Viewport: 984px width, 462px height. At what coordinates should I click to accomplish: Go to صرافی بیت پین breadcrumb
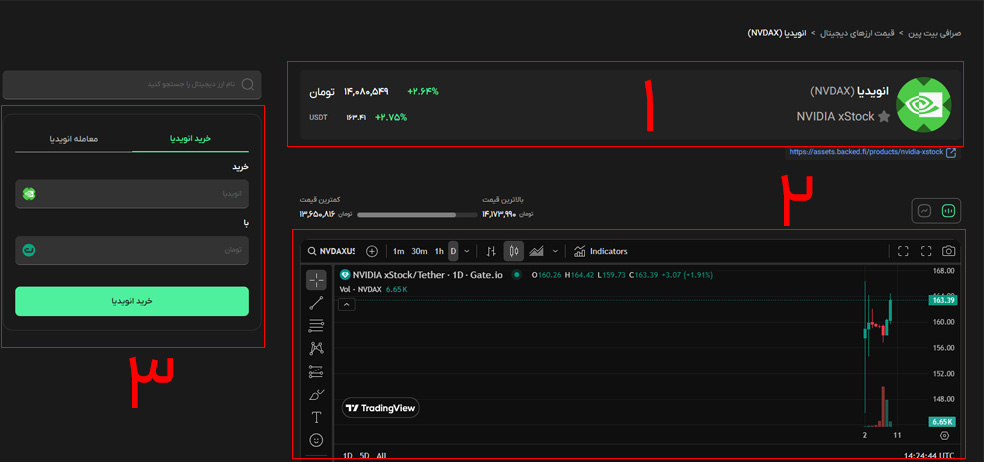pyautogui.click(x=935, y=32)
